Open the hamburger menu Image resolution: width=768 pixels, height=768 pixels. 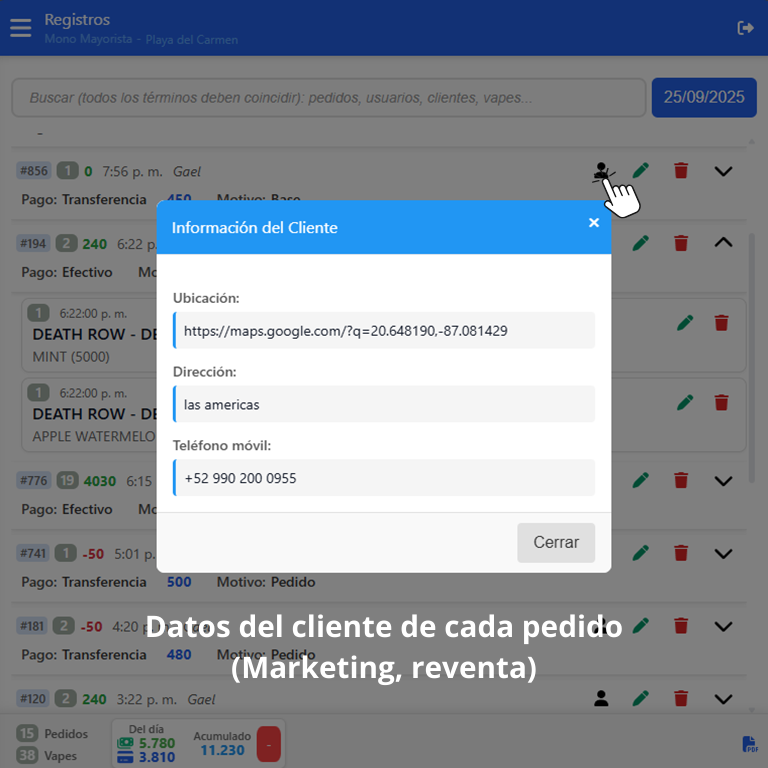20,28
